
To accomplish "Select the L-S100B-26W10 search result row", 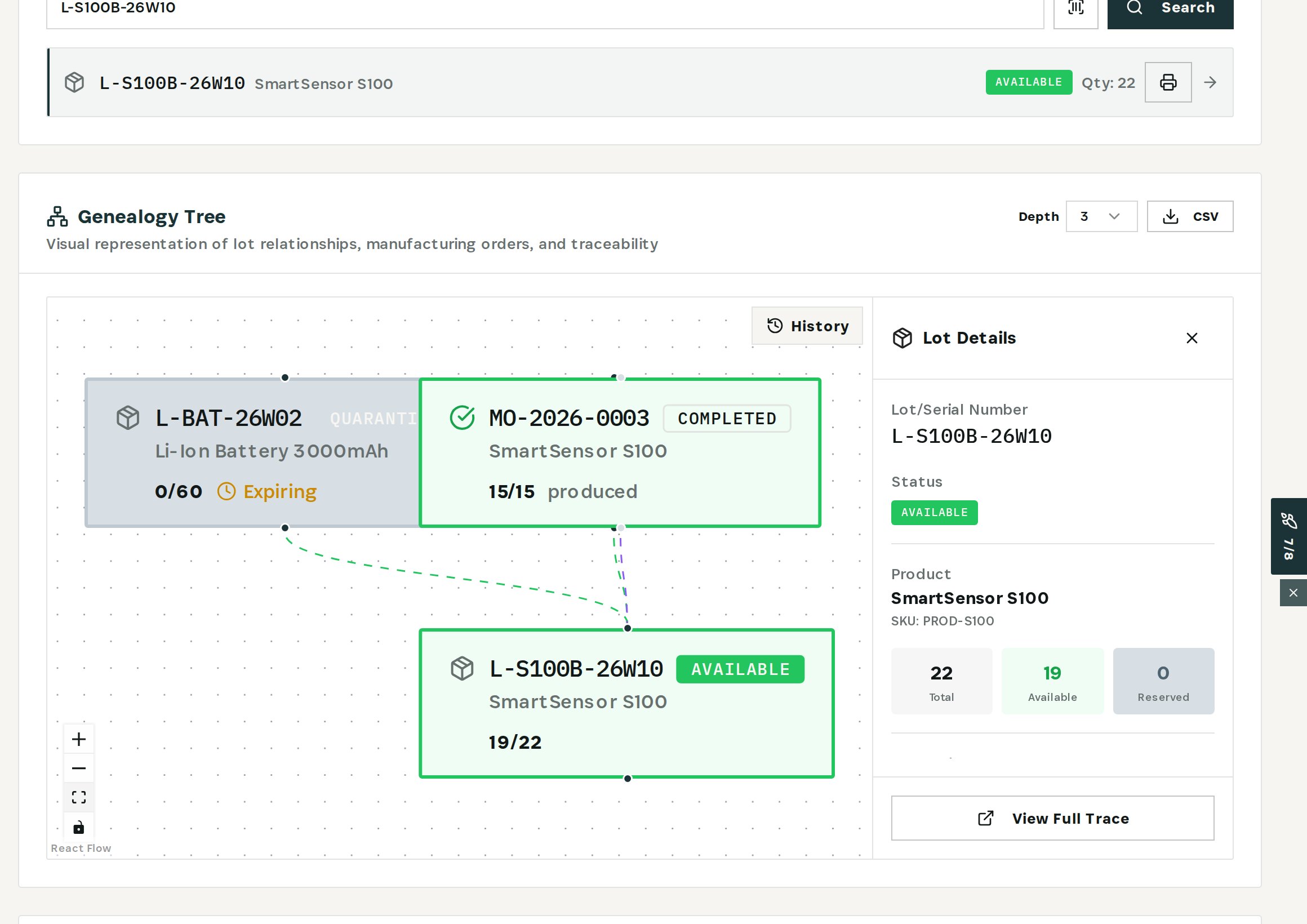I will coord(640,83).
